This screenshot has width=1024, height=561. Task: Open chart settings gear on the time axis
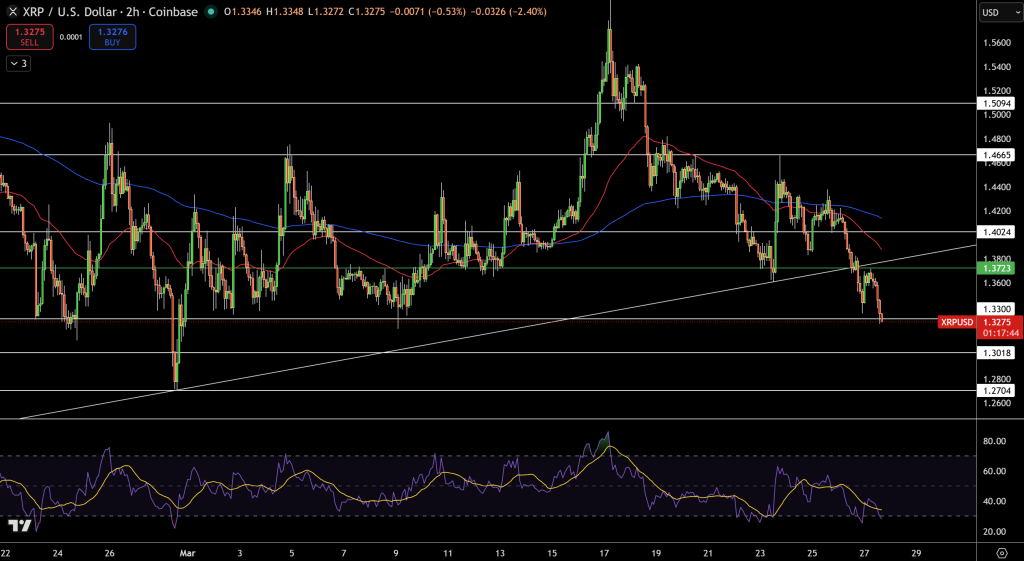(x=1002, y=553)
